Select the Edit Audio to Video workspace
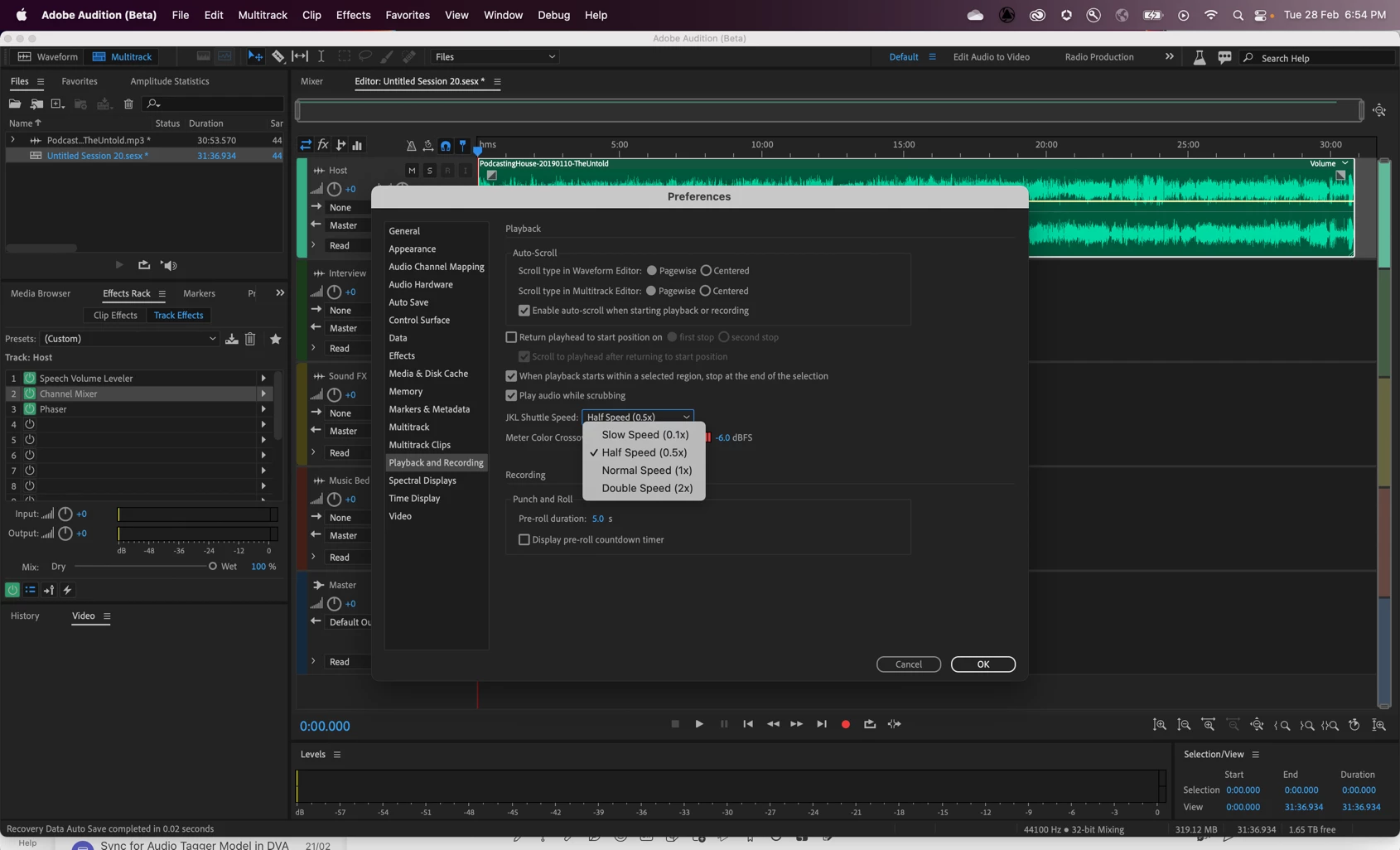 (x=992, y=57)
